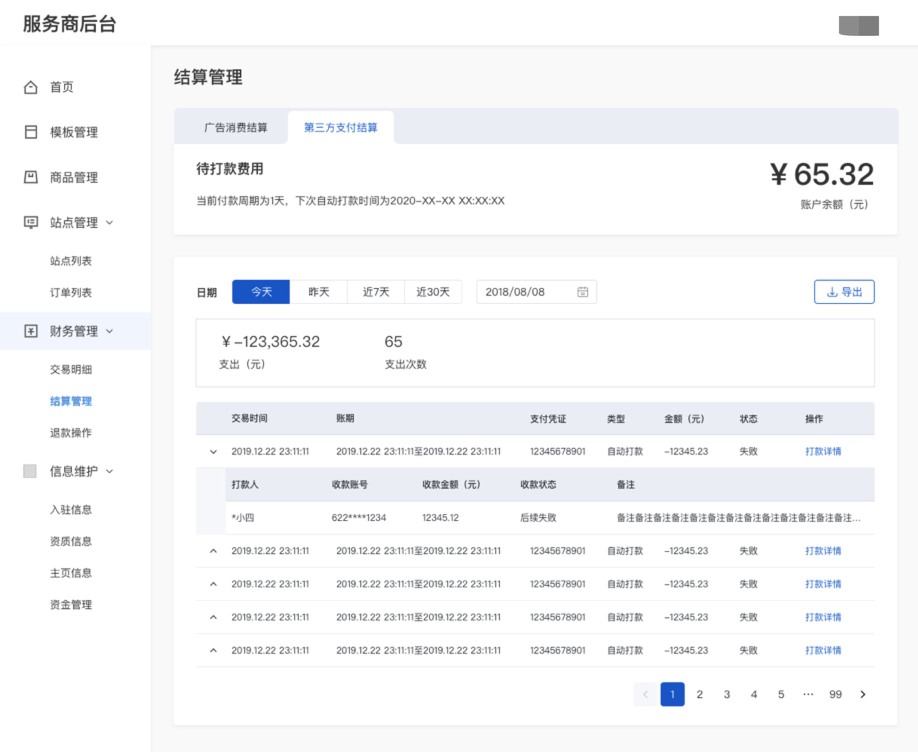Click the 2018/08/08 date input field
The height and width of the screenshot is (752, 918).
point(525,292)
